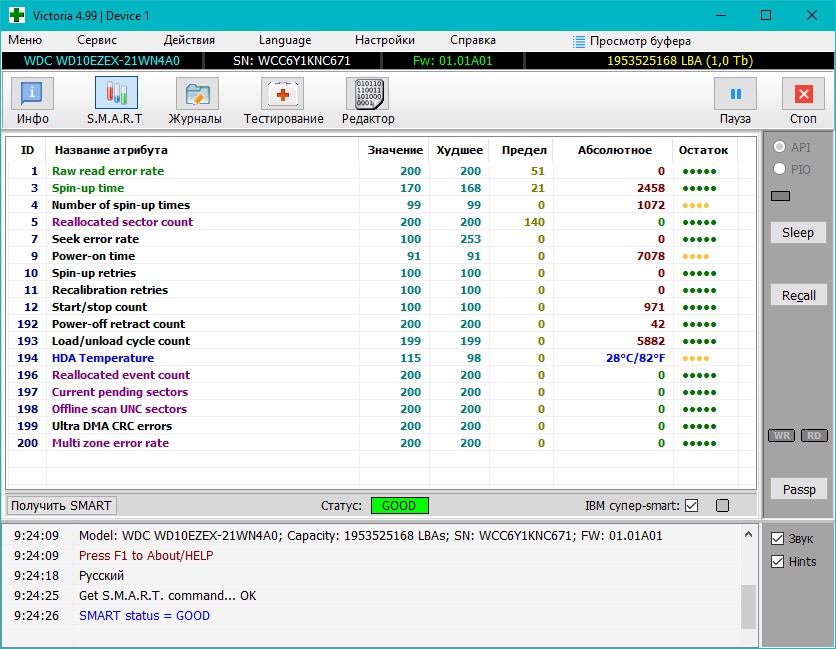Click the Victoria green cross title icon
The width and height of the screenshot is (836, 649).
point(17,15)
